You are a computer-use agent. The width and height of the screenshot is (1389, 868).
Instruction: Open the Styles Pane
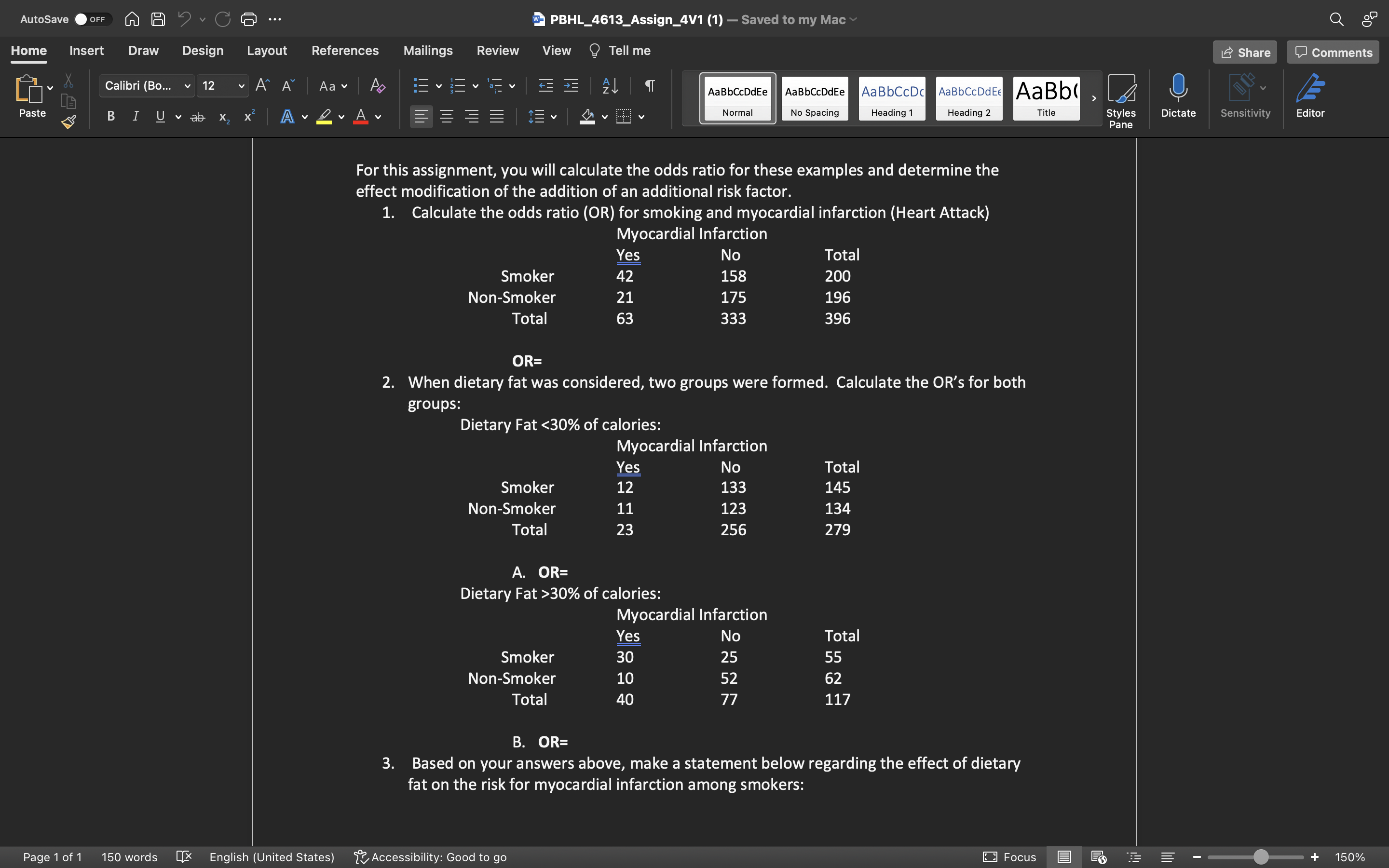(x=1120, y=100)
